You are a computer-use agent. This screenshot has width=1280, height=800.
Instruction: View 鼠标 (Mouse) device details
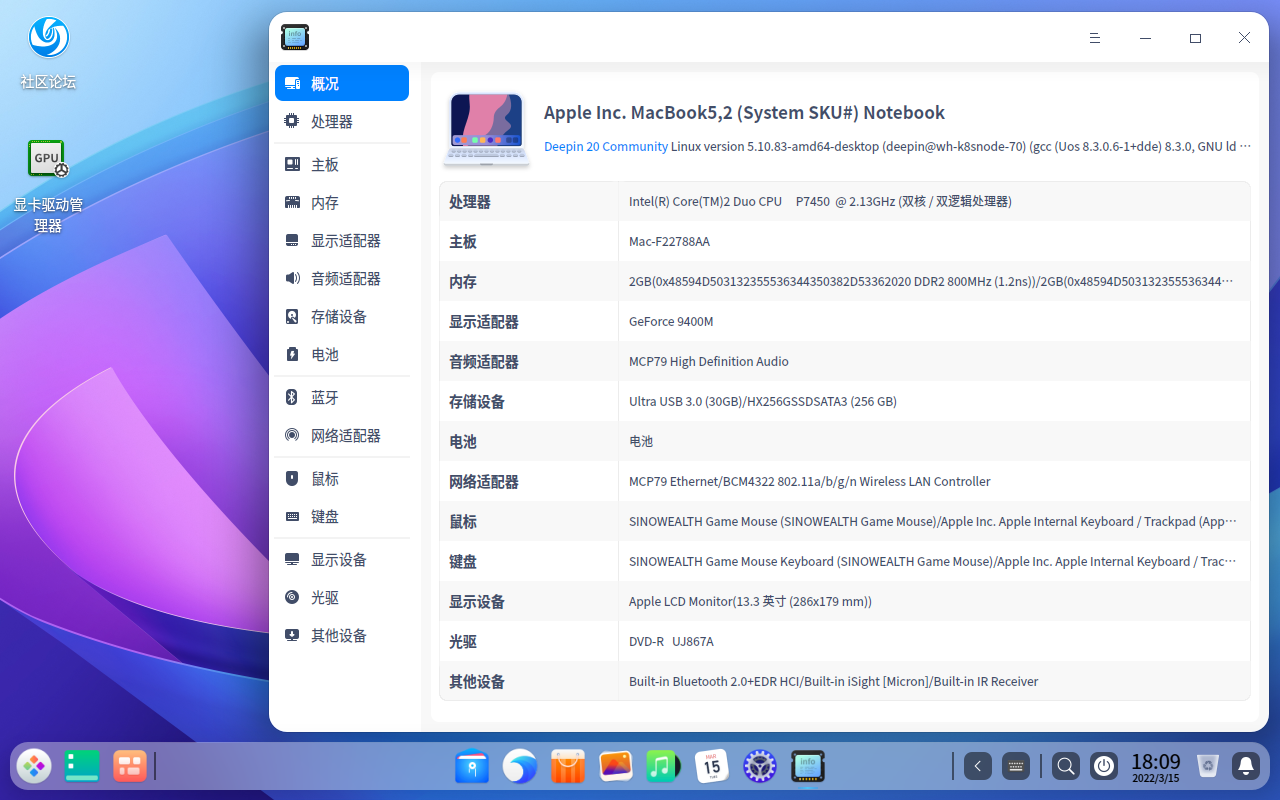point(324,478)
